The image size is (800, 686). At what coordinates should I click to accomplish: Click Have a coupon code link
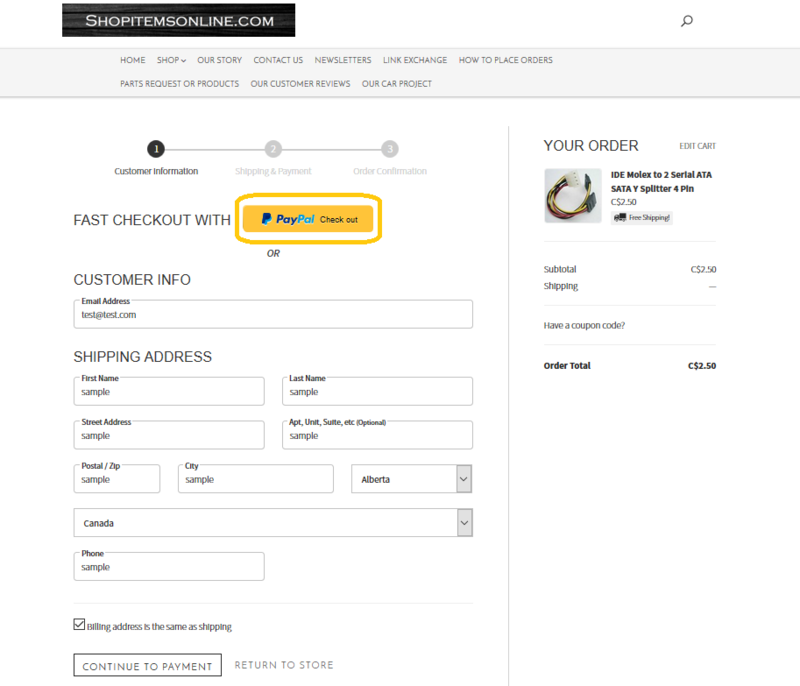[584, 325]
